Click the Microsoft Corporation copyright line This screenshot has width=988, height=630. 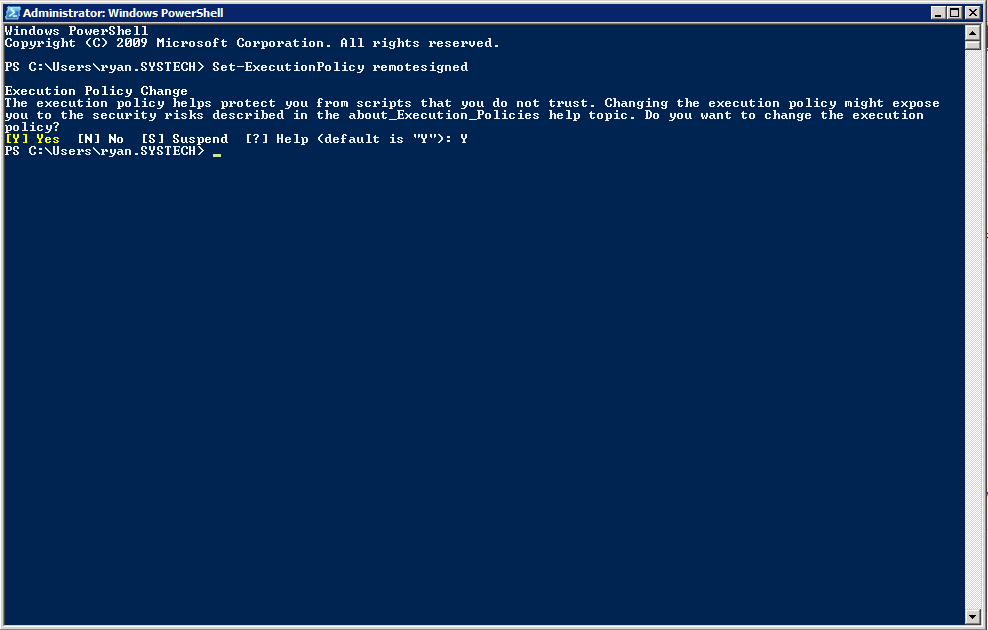click(x=252, y=43)
